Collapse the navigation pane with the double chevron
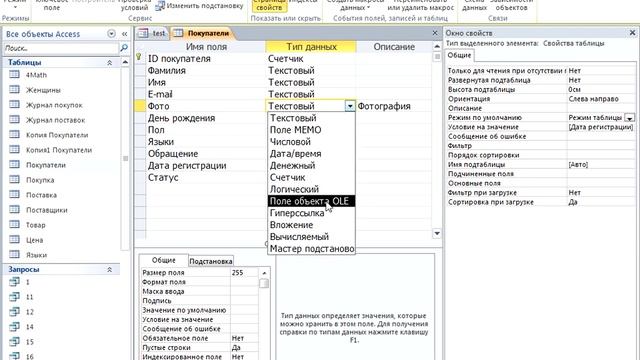 pos(124,34)
